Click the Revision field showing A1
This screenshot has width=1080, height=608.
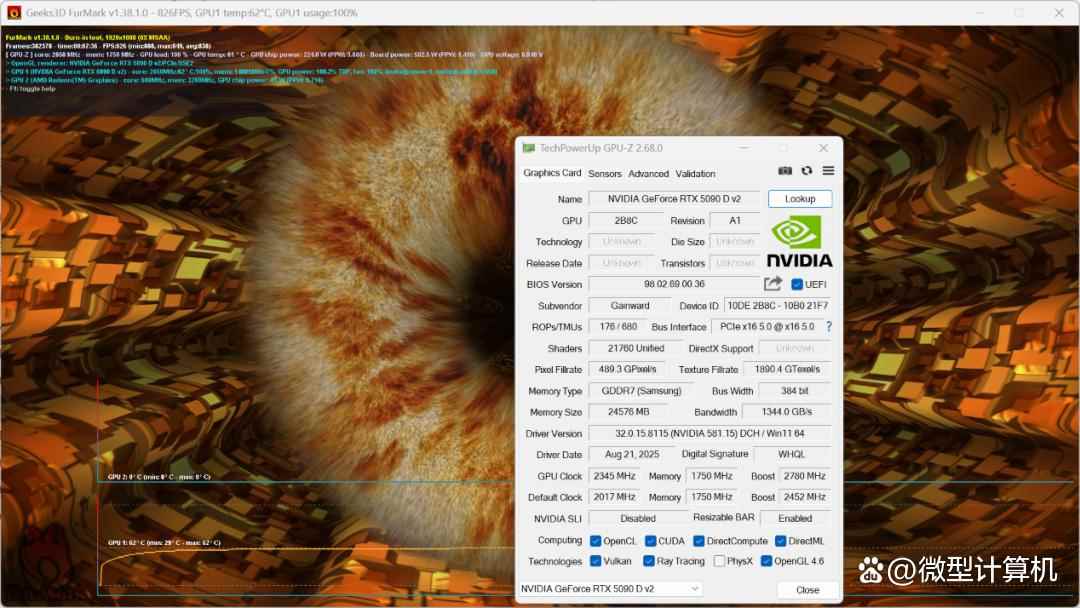pyautogui.click(x=735, y=220)
